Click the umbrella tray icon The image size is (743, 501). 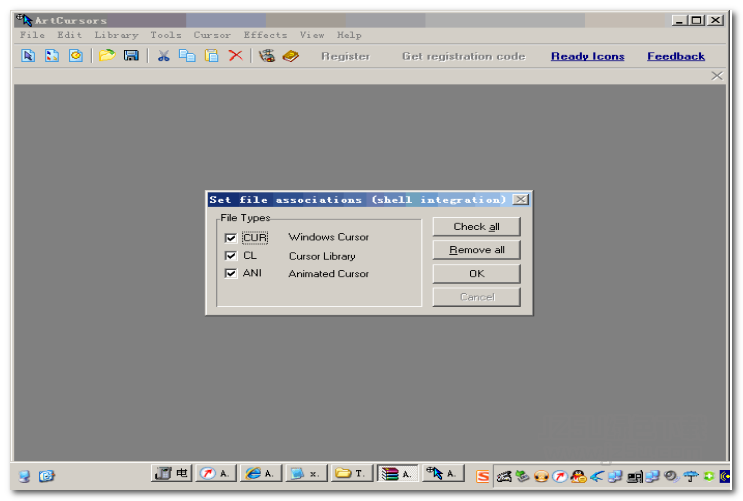pyautogui.click(x=690, y=476)
